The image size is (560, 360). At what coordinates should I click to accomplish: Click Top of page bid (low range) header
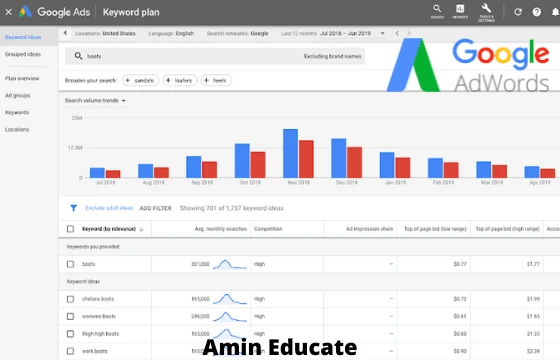click(435, 229)
